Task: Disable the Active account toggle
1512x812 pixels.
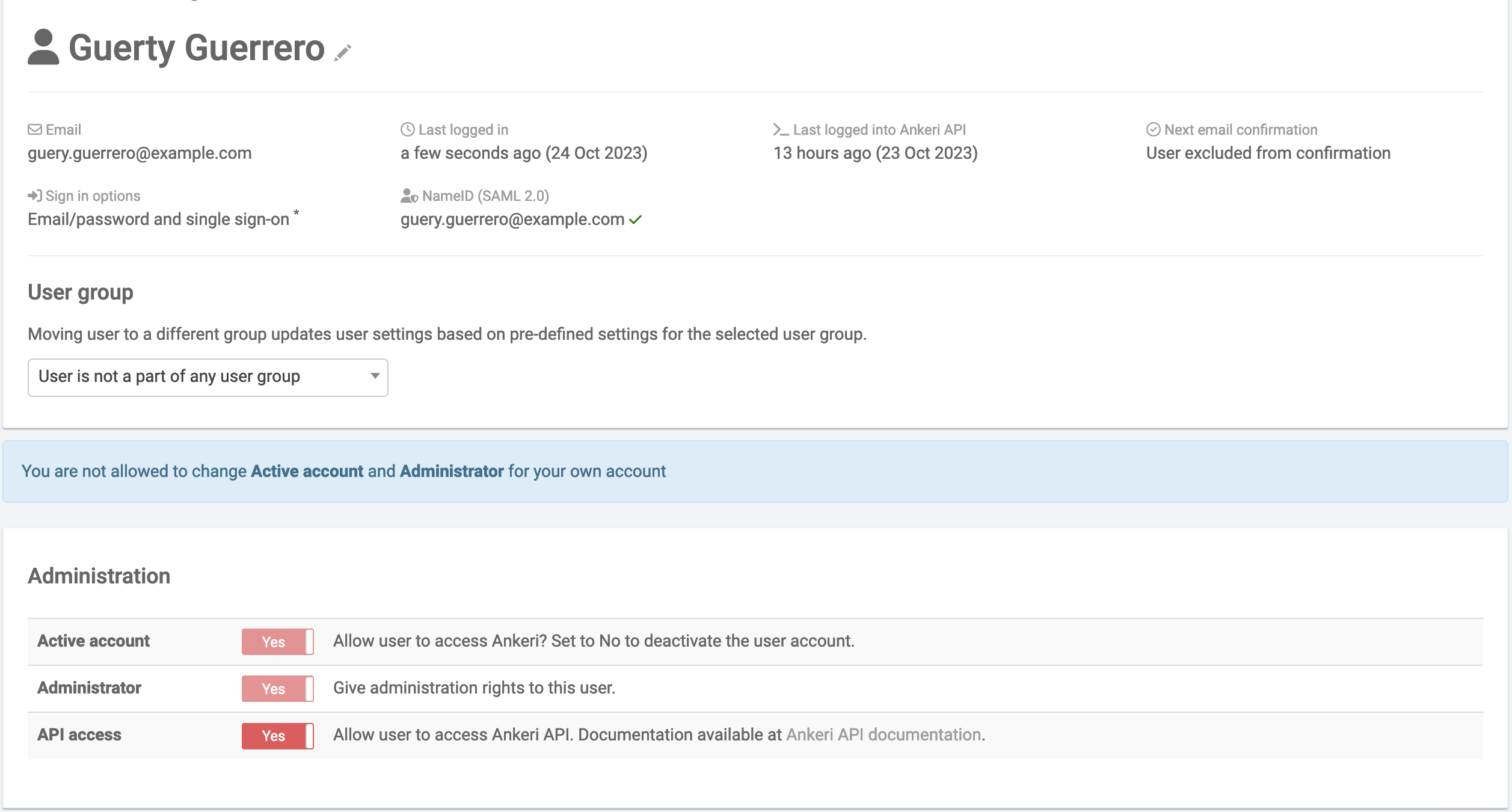Action: click(277, 641)
